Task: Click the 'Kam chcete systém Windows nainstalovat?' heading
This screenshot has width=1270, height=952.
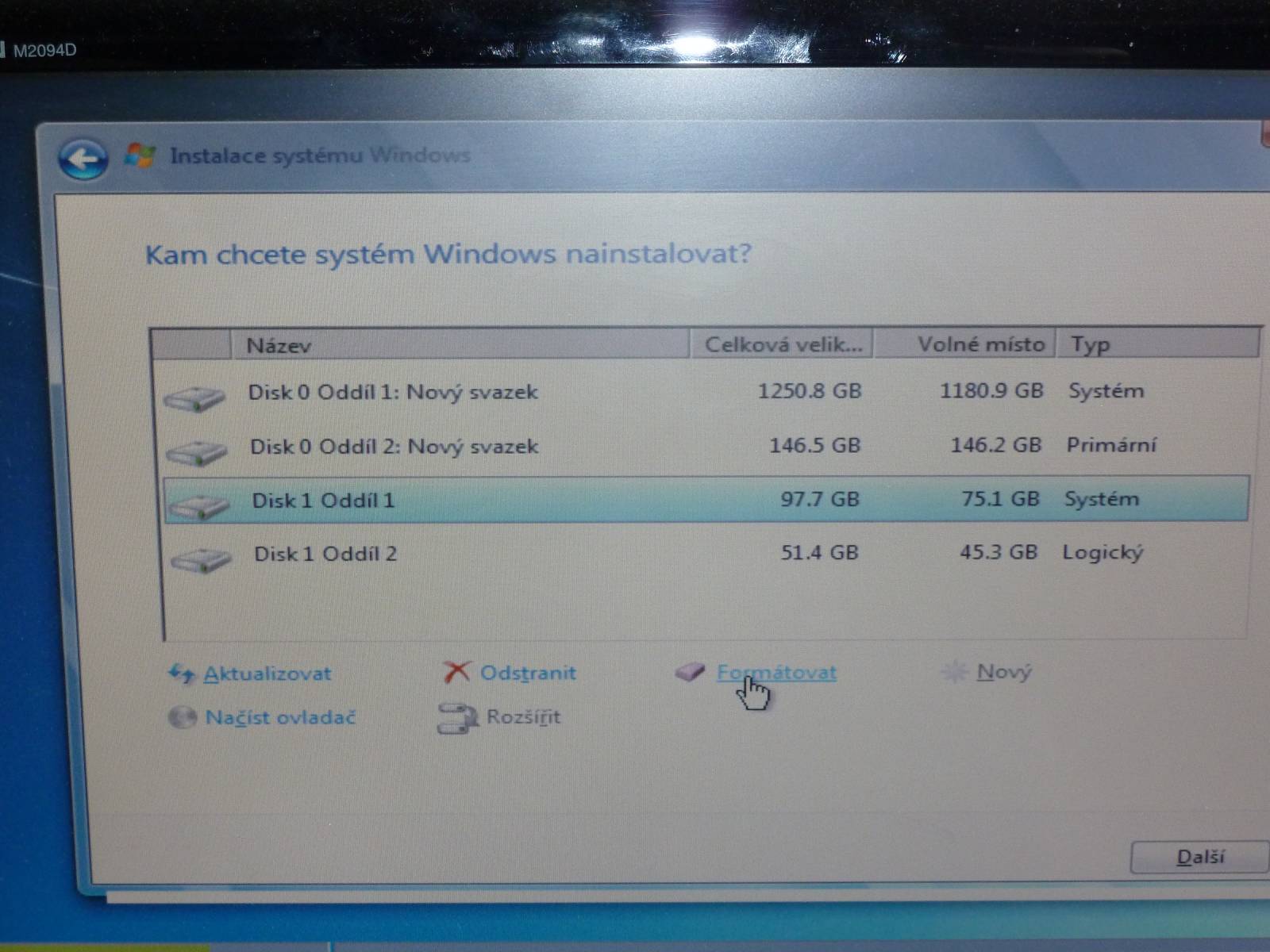Action: [x=448, y=255]
